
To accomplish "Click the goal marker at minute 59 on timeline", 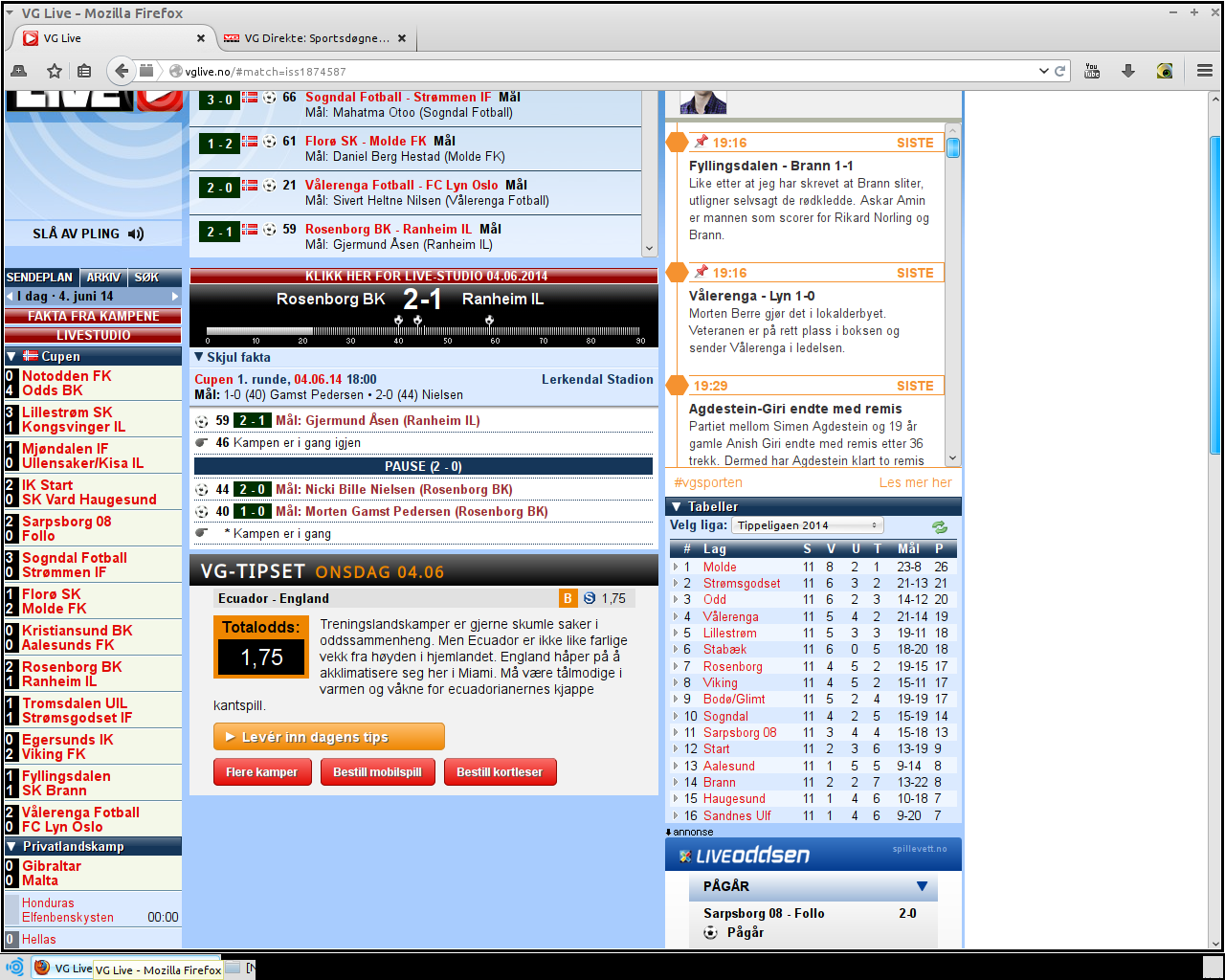I will point(489,321).
